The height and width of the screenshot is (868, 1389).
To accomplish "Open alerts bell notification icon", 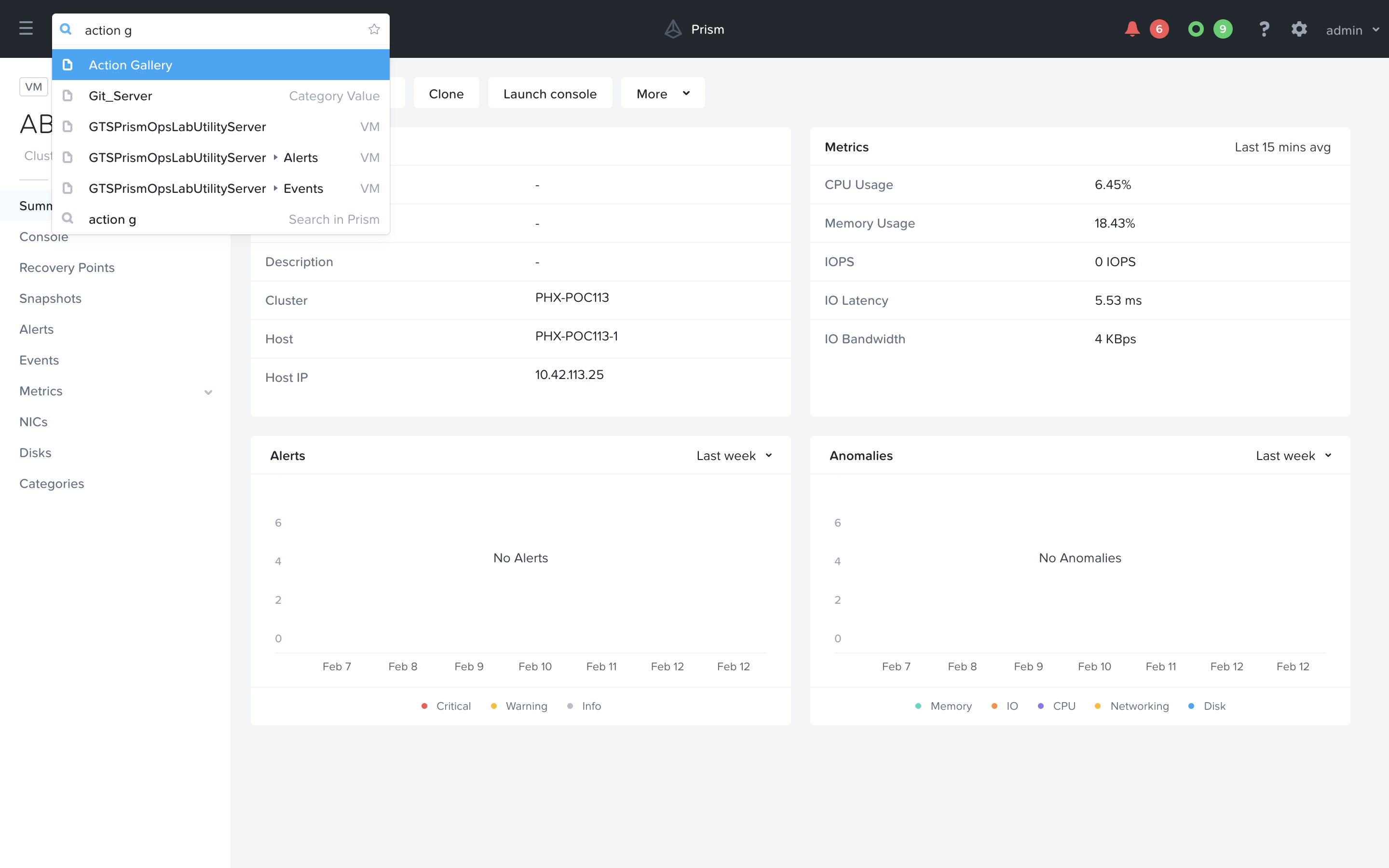I will click(x=1132, y=29).
